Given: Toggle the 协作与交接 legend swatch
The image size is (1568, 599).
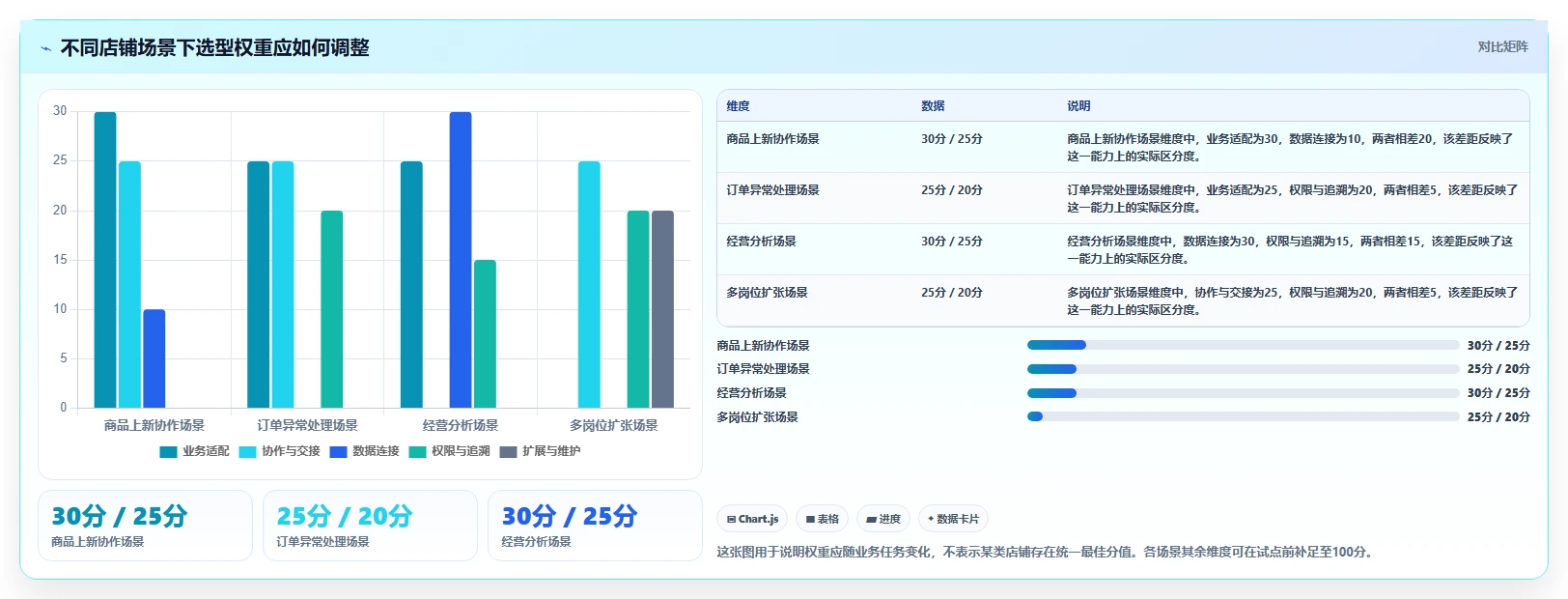Looking at the screenshot, I should tap(247, 452).
